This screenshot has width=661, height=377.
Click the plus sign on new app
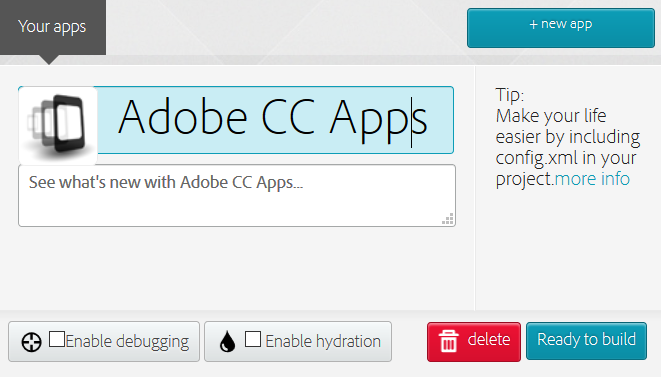(x=533, y=24)
